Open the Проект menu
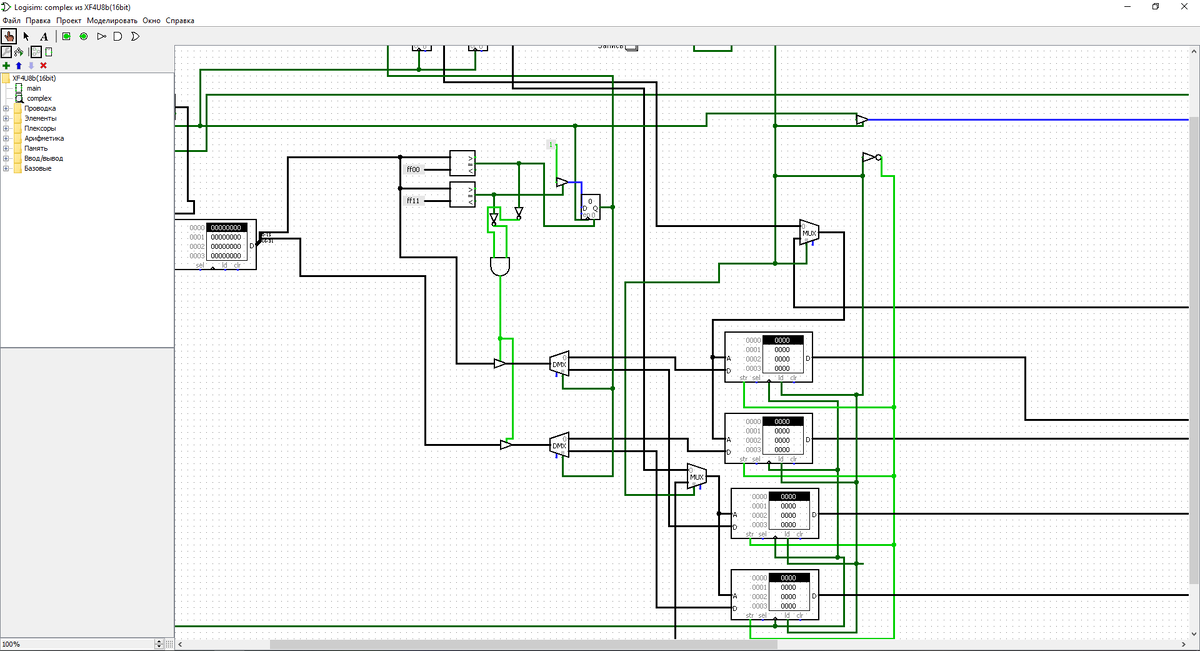1200x651 pixels. coord(69,20)
